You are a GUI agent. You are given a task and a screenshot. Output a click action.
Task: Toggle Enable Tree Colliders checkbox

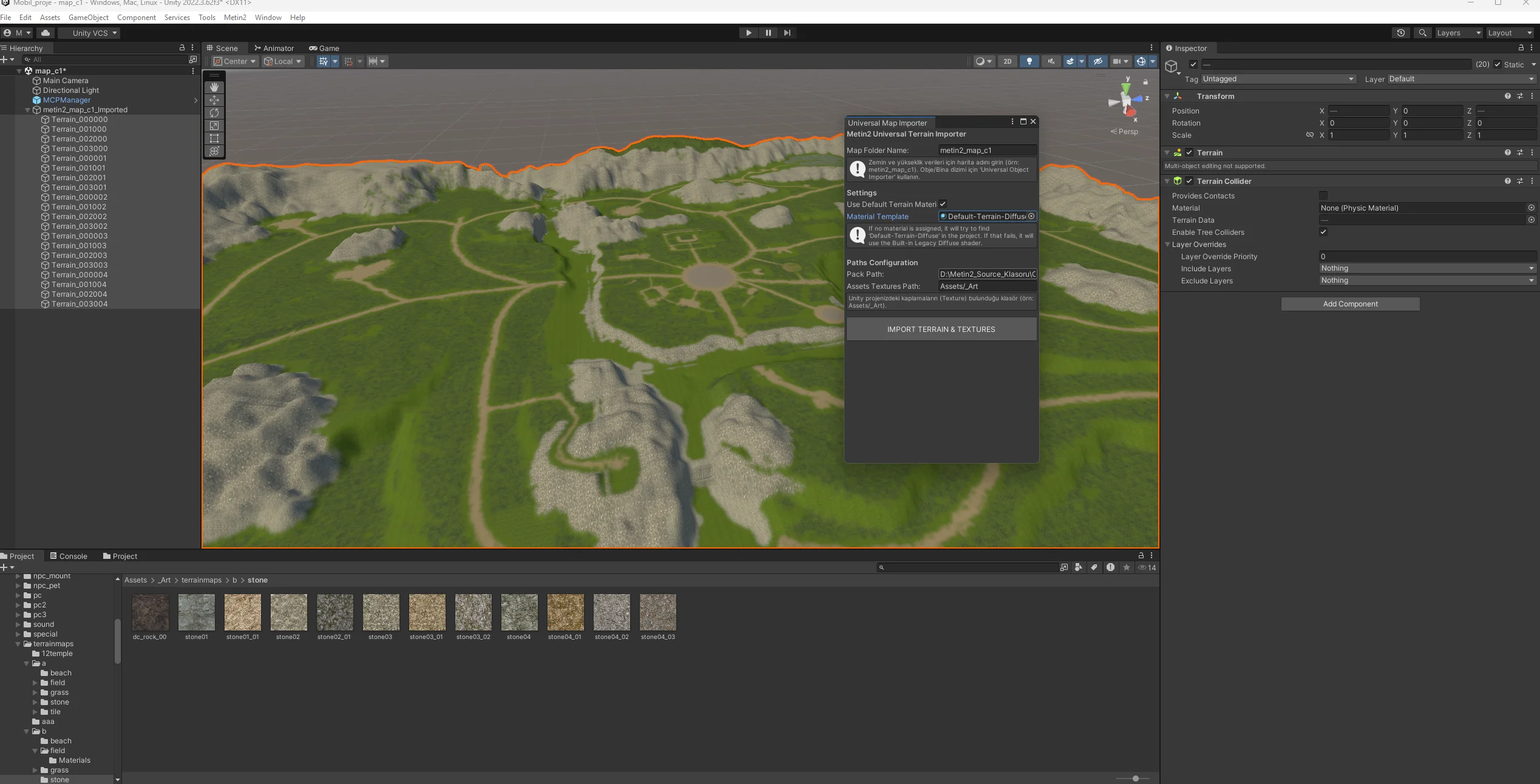(x=1323, y=232)
